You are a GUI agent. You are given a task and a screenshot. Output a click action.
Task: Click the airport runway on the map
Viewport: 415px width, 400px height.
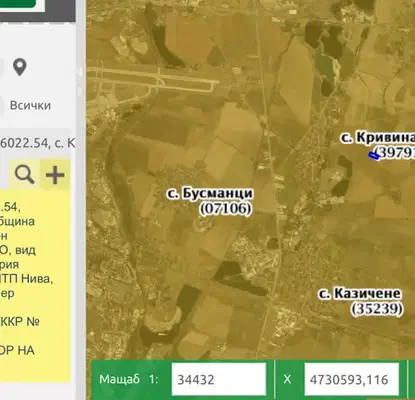pyautogui.click(x=154, y=76)
